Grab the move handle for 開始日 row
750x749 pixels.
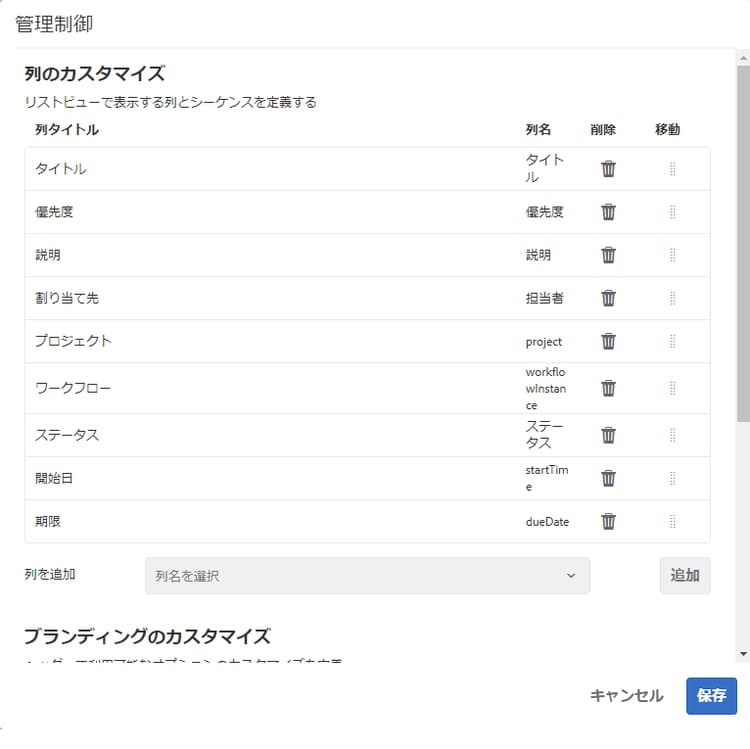[672, 478]
